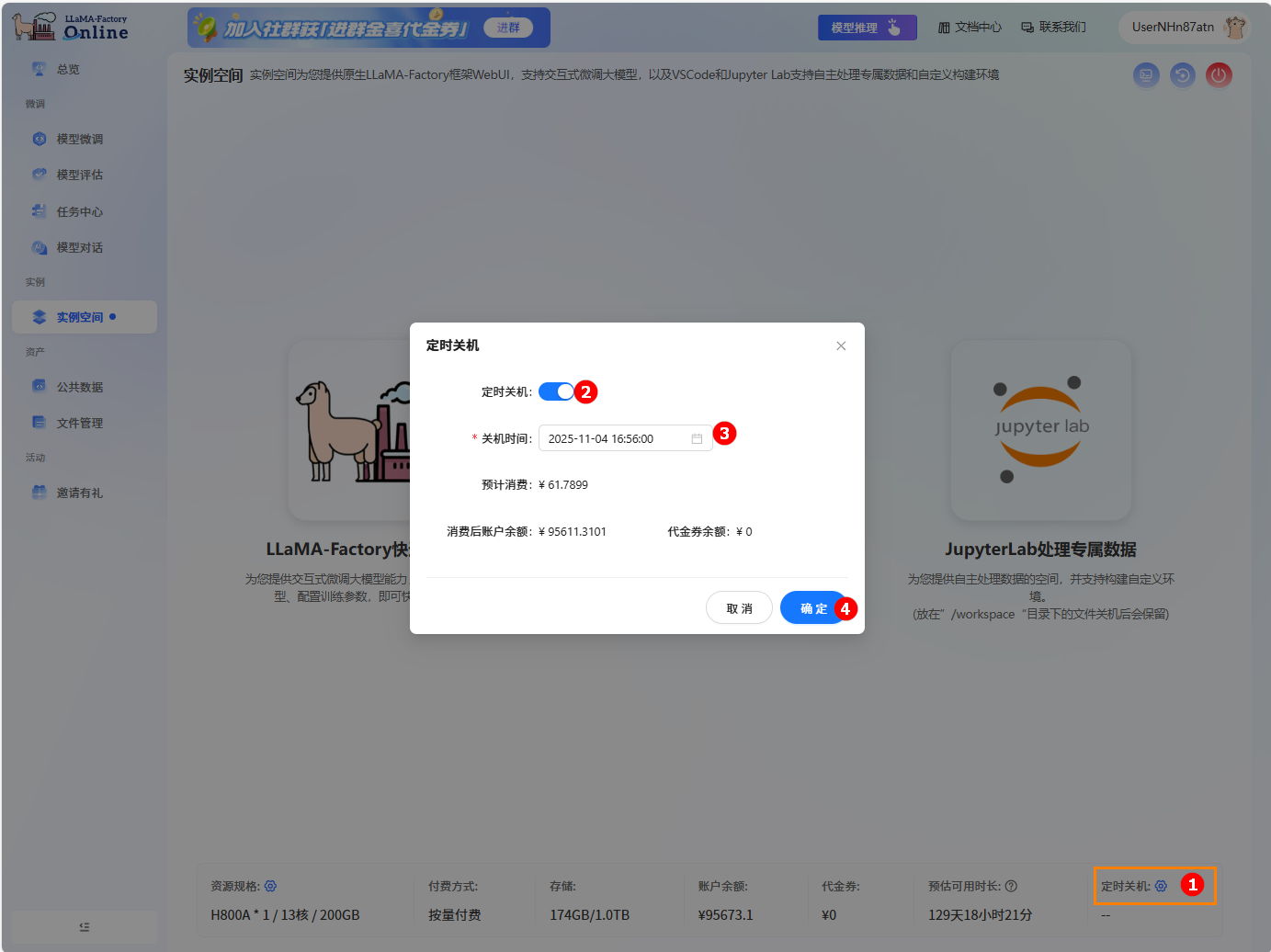Disable the 定时关机 toggle switch

point(556,391)
